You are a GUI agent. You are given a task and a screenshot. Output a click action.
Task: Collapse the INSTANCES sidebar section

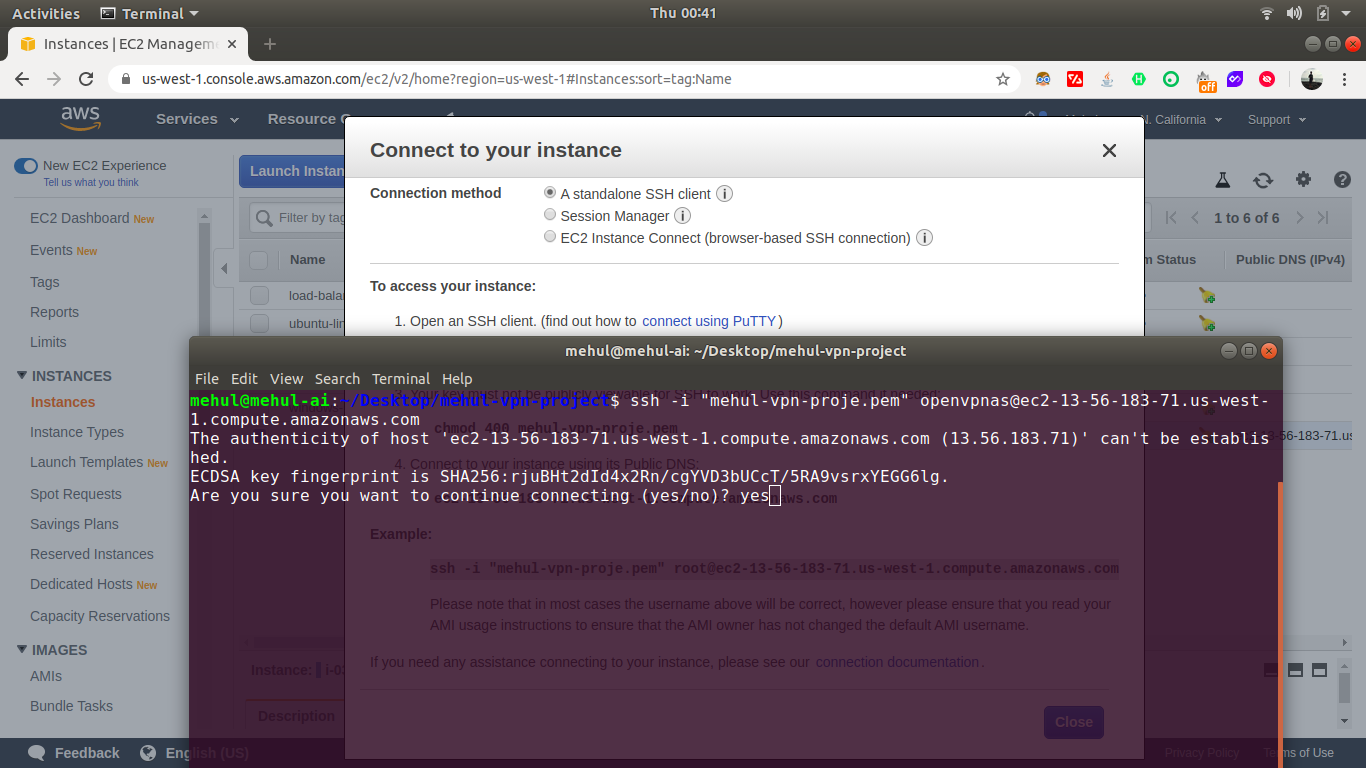[22, 376]
